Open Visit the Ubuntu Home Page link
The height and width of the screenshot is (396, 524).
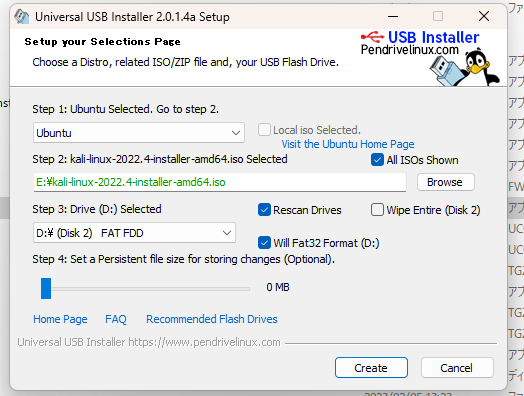pyautogui.click(x=348, y=144)
